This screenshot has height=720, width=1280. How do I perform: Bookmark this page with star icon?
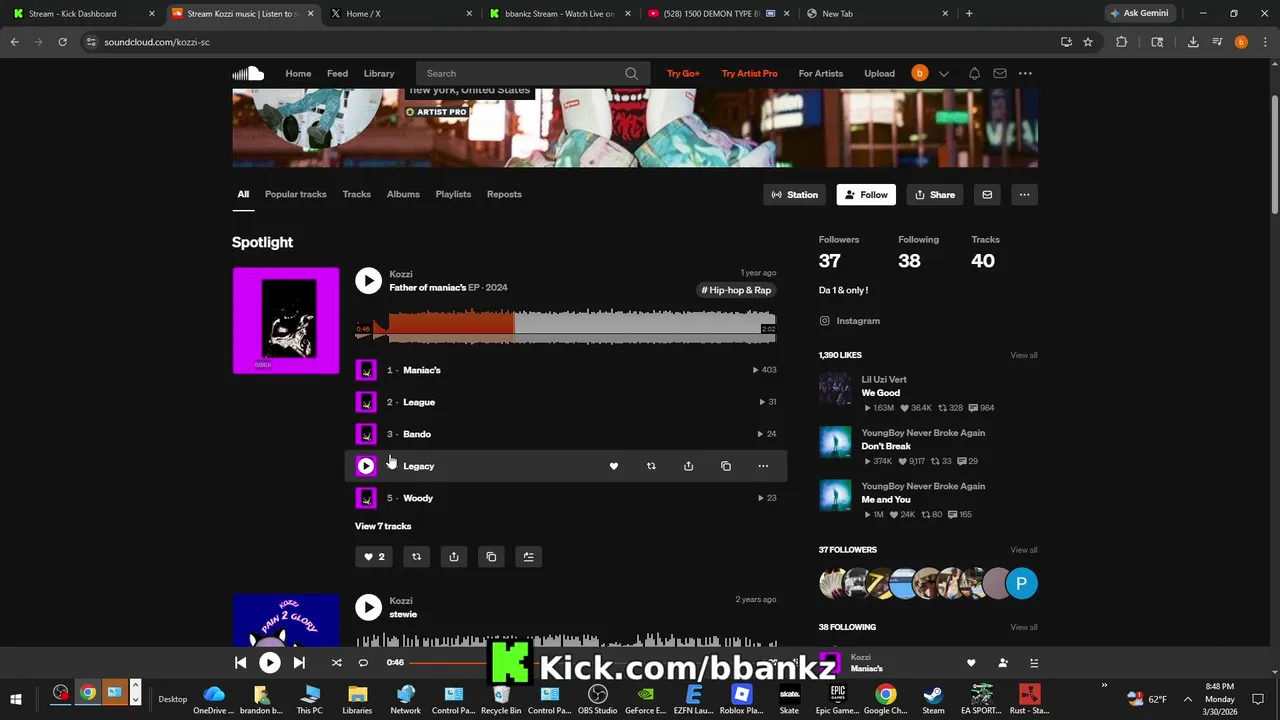[1088, 42]
